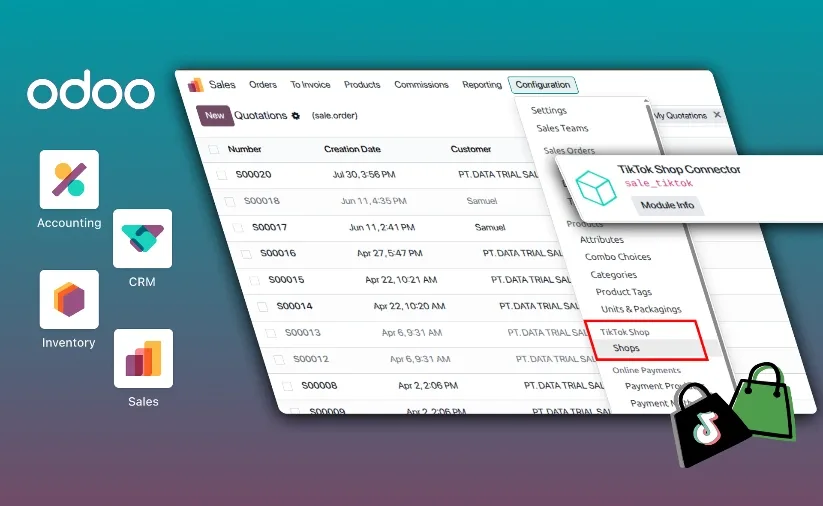Viewport: 823px width, 506px height.
Task: Click the TikTok Shop Connector cube icon
Action: (x=596, y=188)
